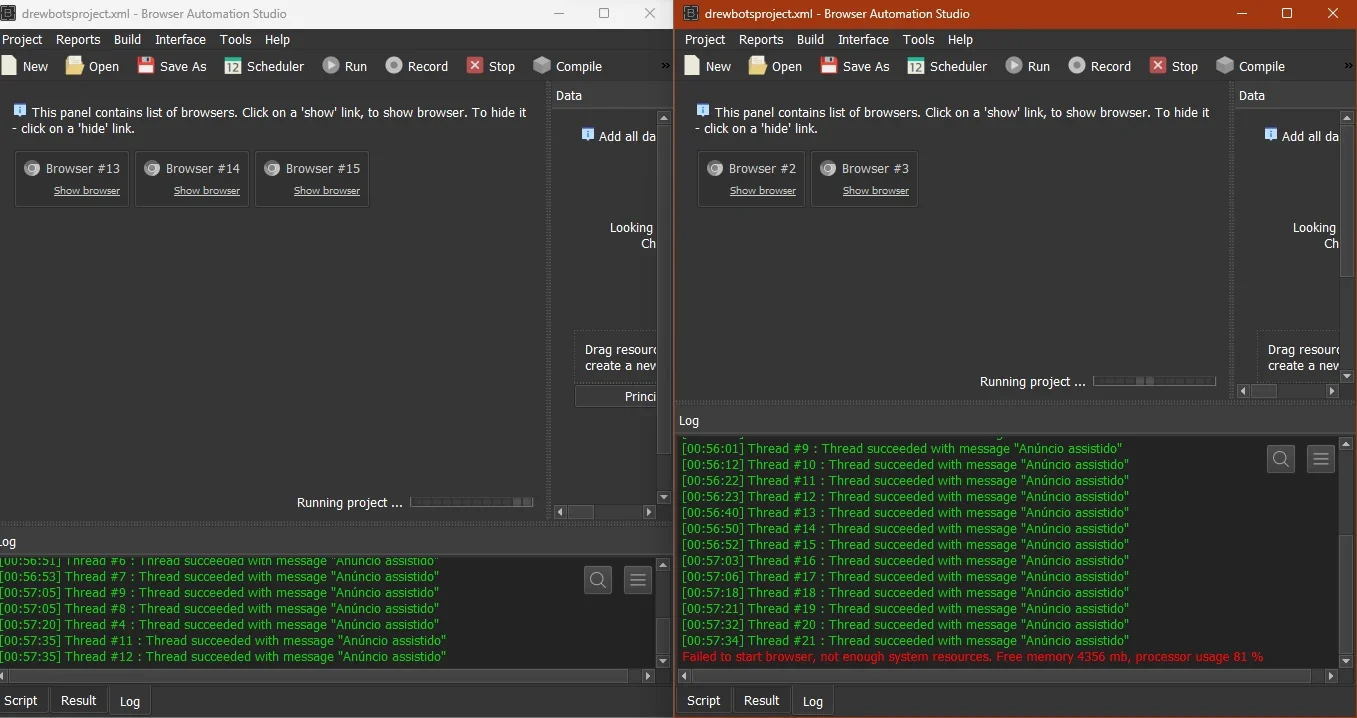The width and height of the screenshot is (1357, 718).
Task: Open the Scheduler in the left window
Action: (x=264, y=66)
